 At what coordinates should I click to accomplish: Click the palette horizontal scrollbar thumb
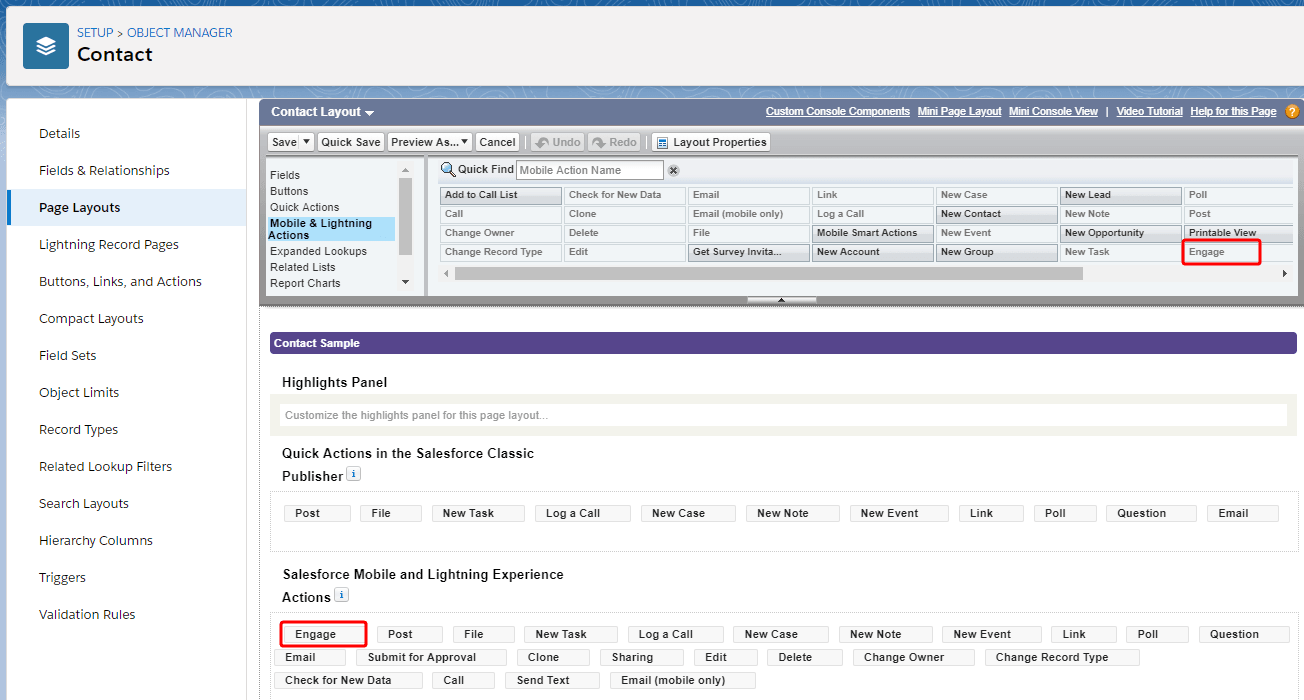coord(768,273)
